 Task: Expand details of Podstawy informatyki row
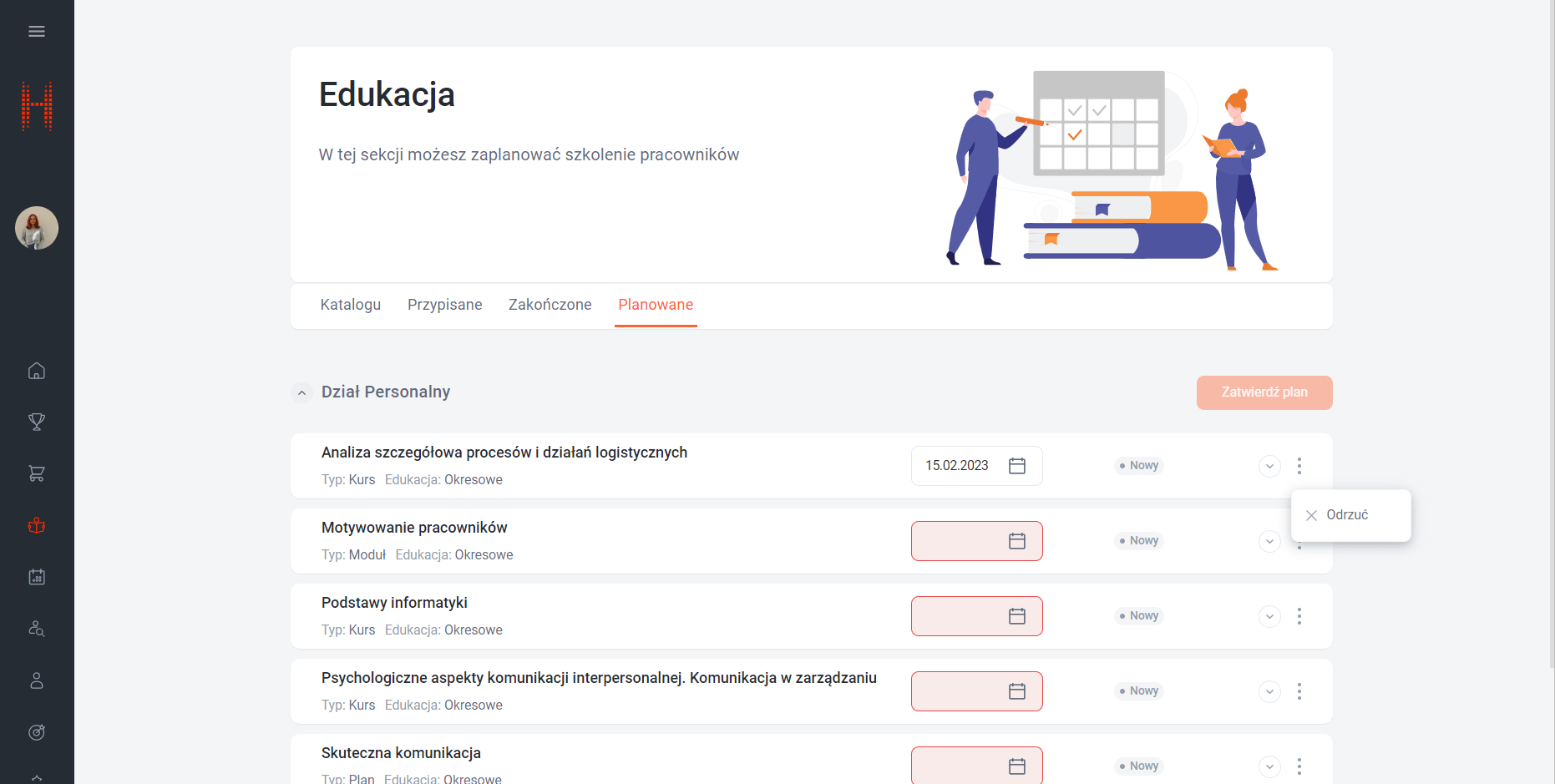click(1269, 616)
